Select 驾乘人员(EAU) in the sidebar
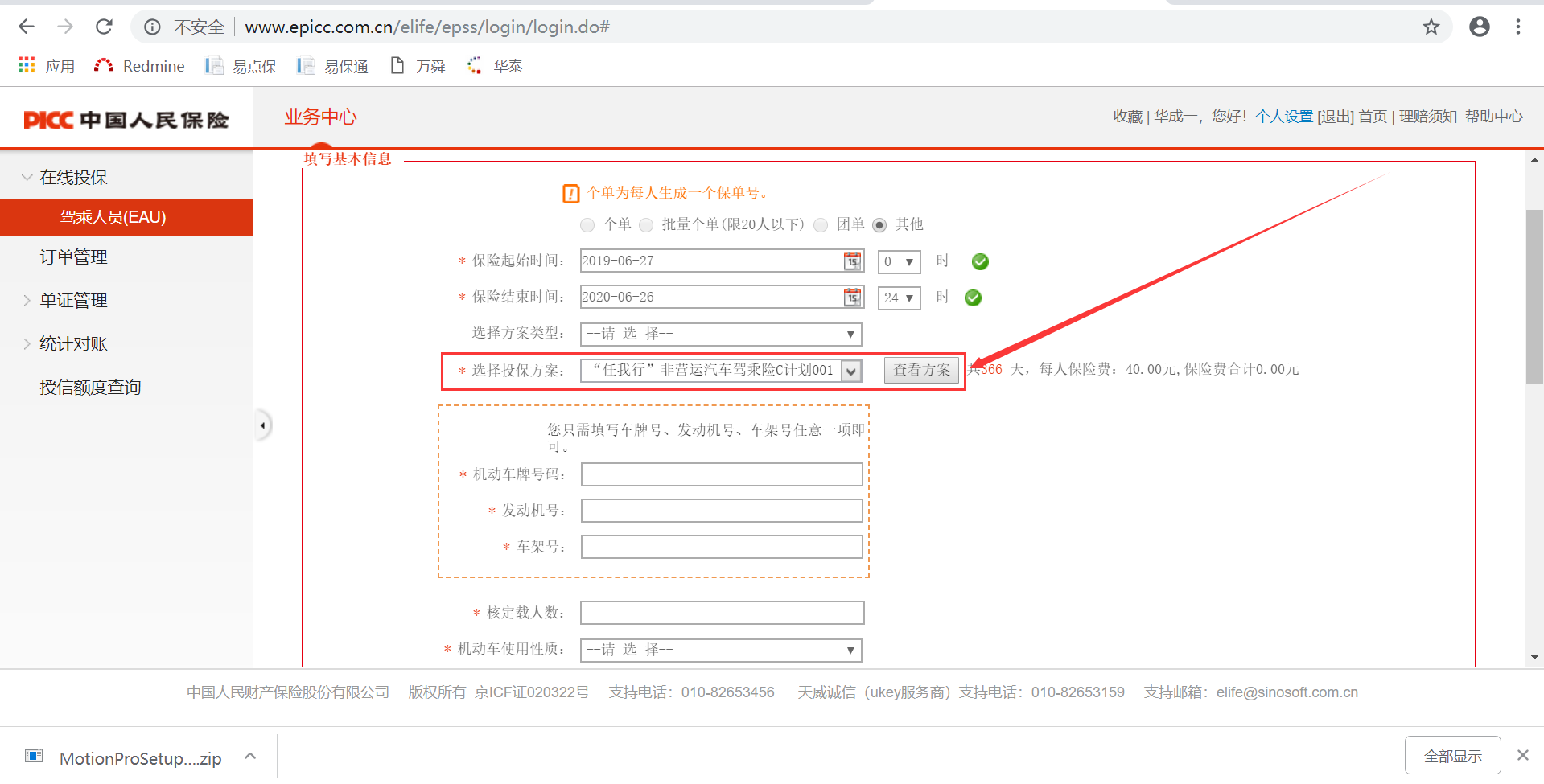The width and height of the screenshot is (1544, 784). (126, 217)
